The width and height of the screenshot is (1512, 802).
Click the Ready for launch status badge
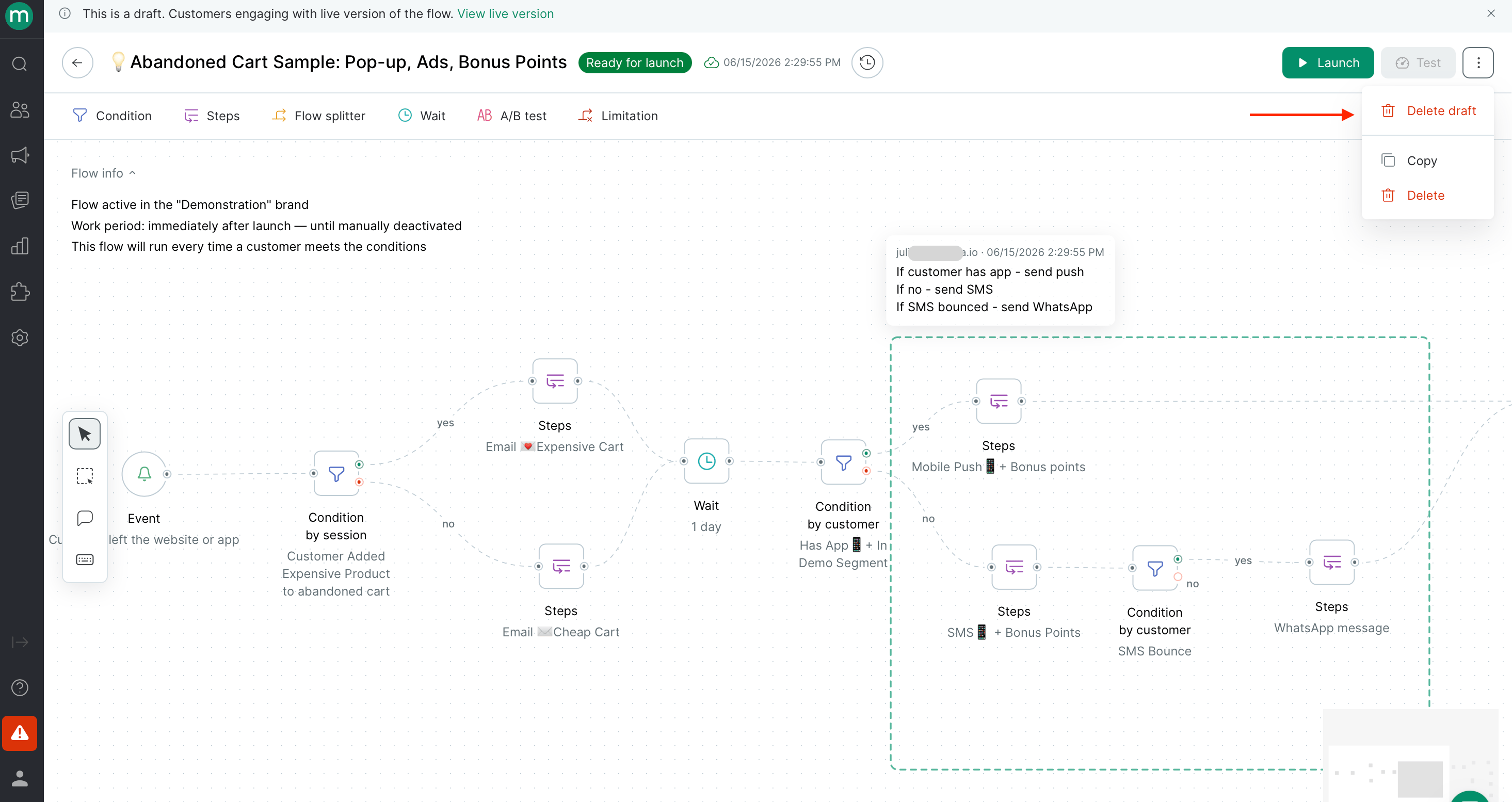click(635, 62)
